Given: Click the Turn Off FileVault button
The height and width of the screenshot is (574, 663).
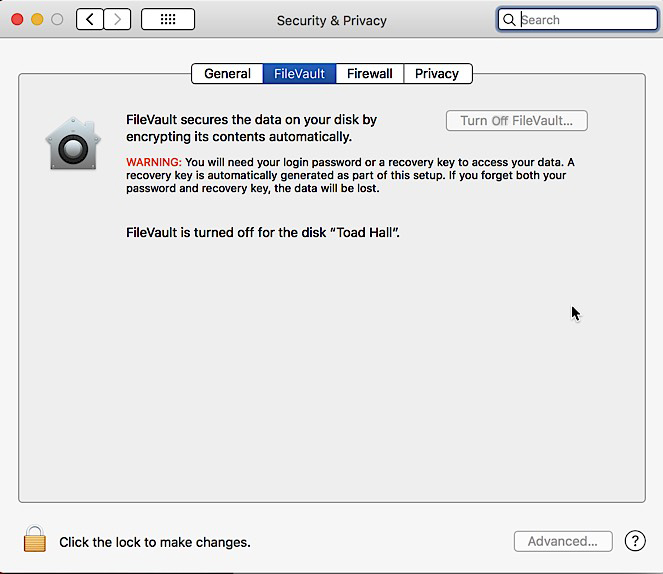Looking at the screenshot, I should click(x=516, y=121).
